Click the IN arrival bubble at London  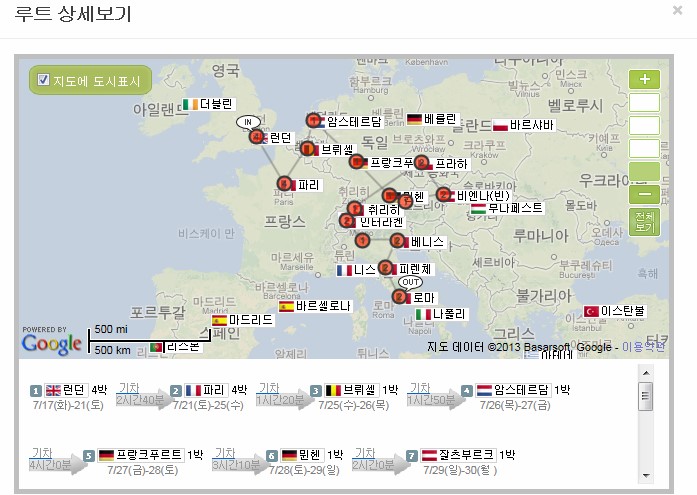[x=248, y=122]
